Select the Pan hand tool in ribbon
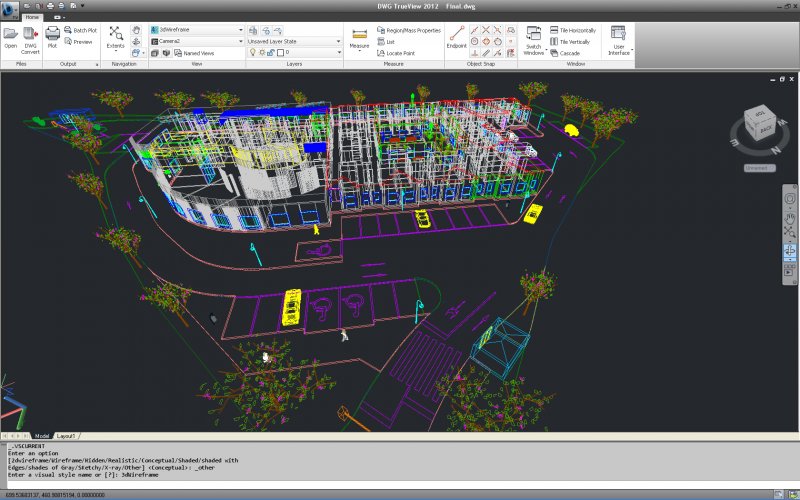 coord(136,30)
